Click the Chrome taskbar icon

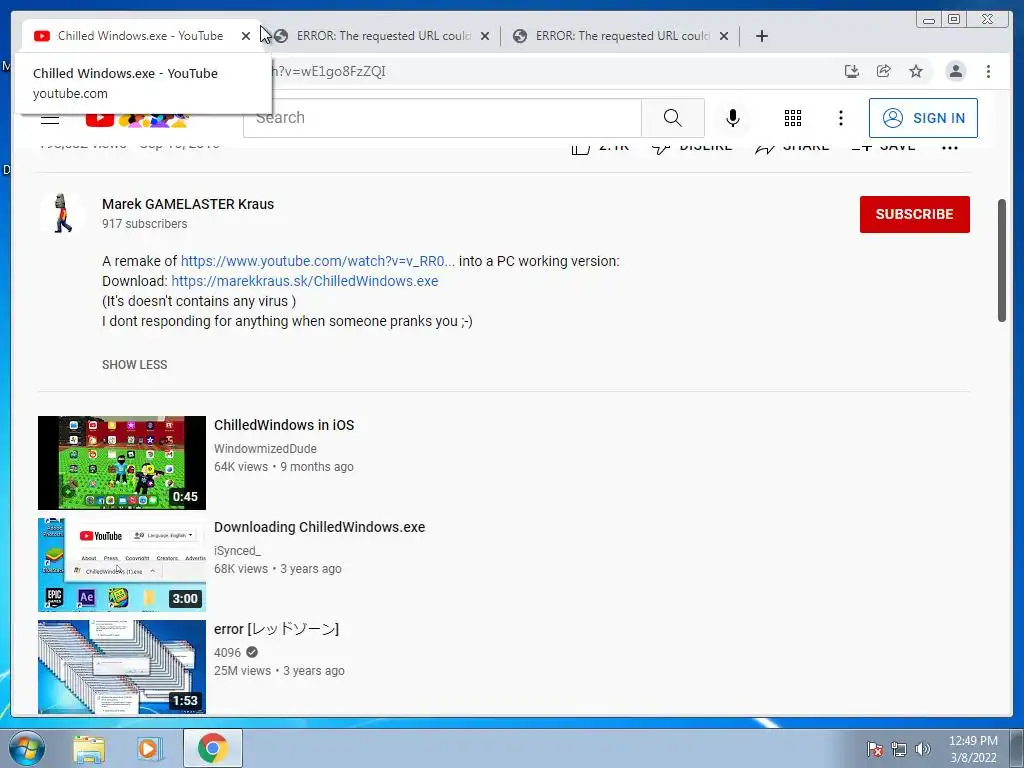[x=213, y=748]
